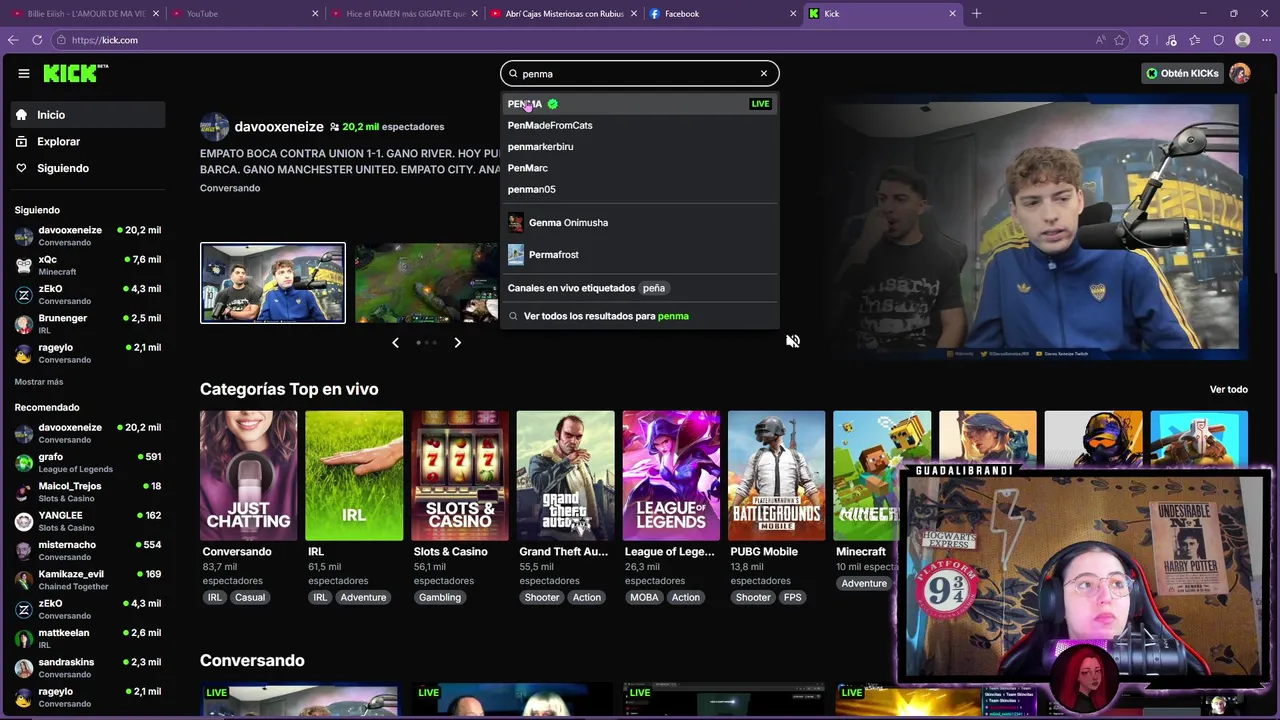Open sandraskins in Recomendado list
Viewport: 1280px width, 720px height.
click(88, 668)
